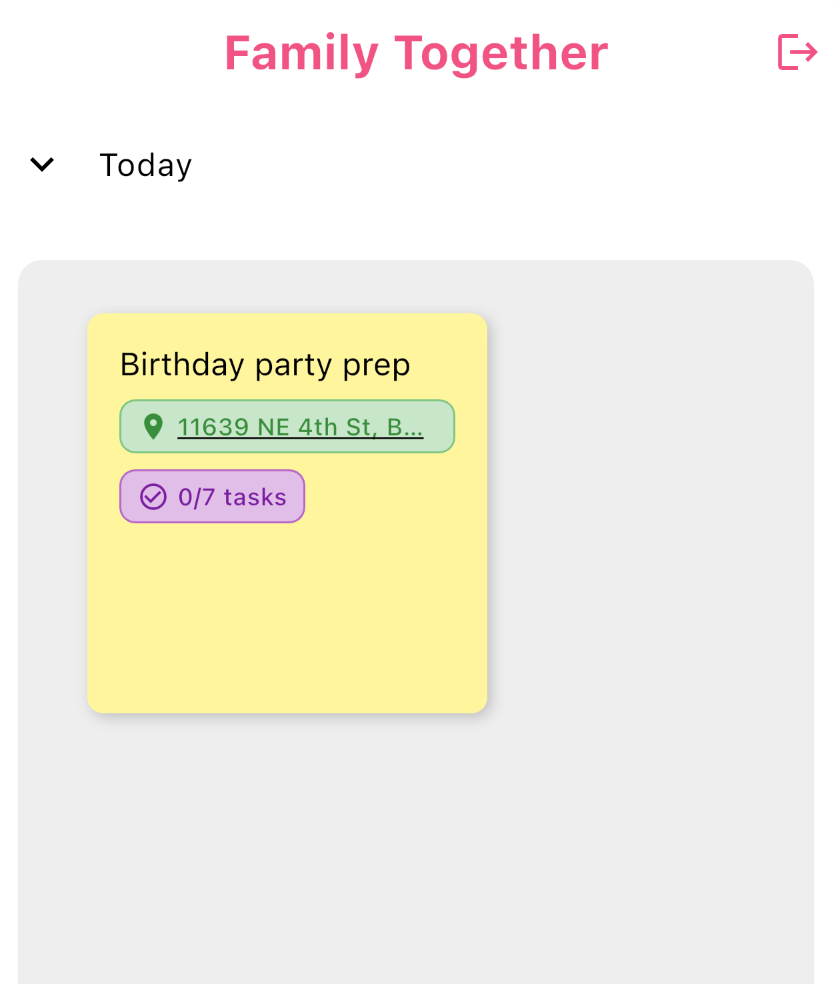The width and height of the screenshot is (836, 984).
Task: Click the green address chip's right edge
Action: [x=446, y=427]
